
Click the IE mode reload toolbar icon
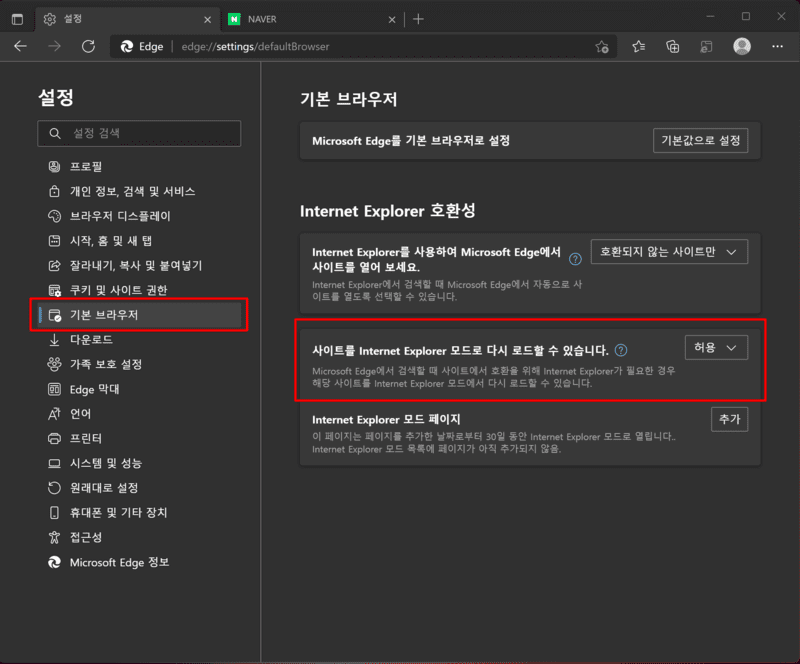(x=706, y=47)
